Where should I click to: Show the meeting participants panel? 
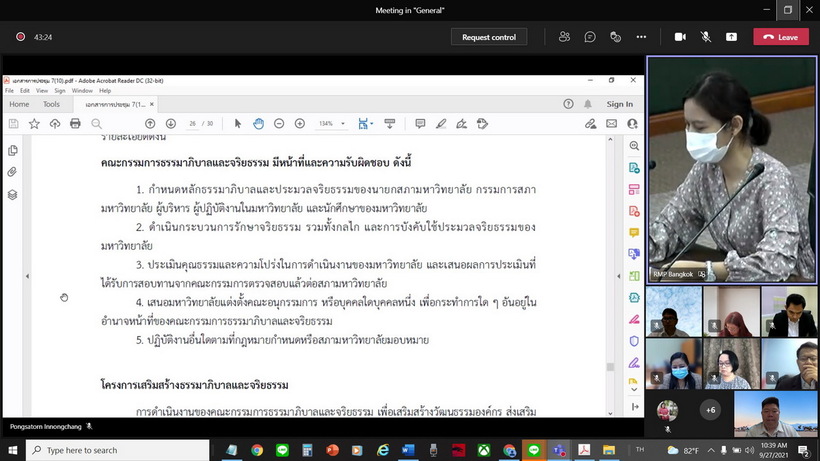click(564, 37)
